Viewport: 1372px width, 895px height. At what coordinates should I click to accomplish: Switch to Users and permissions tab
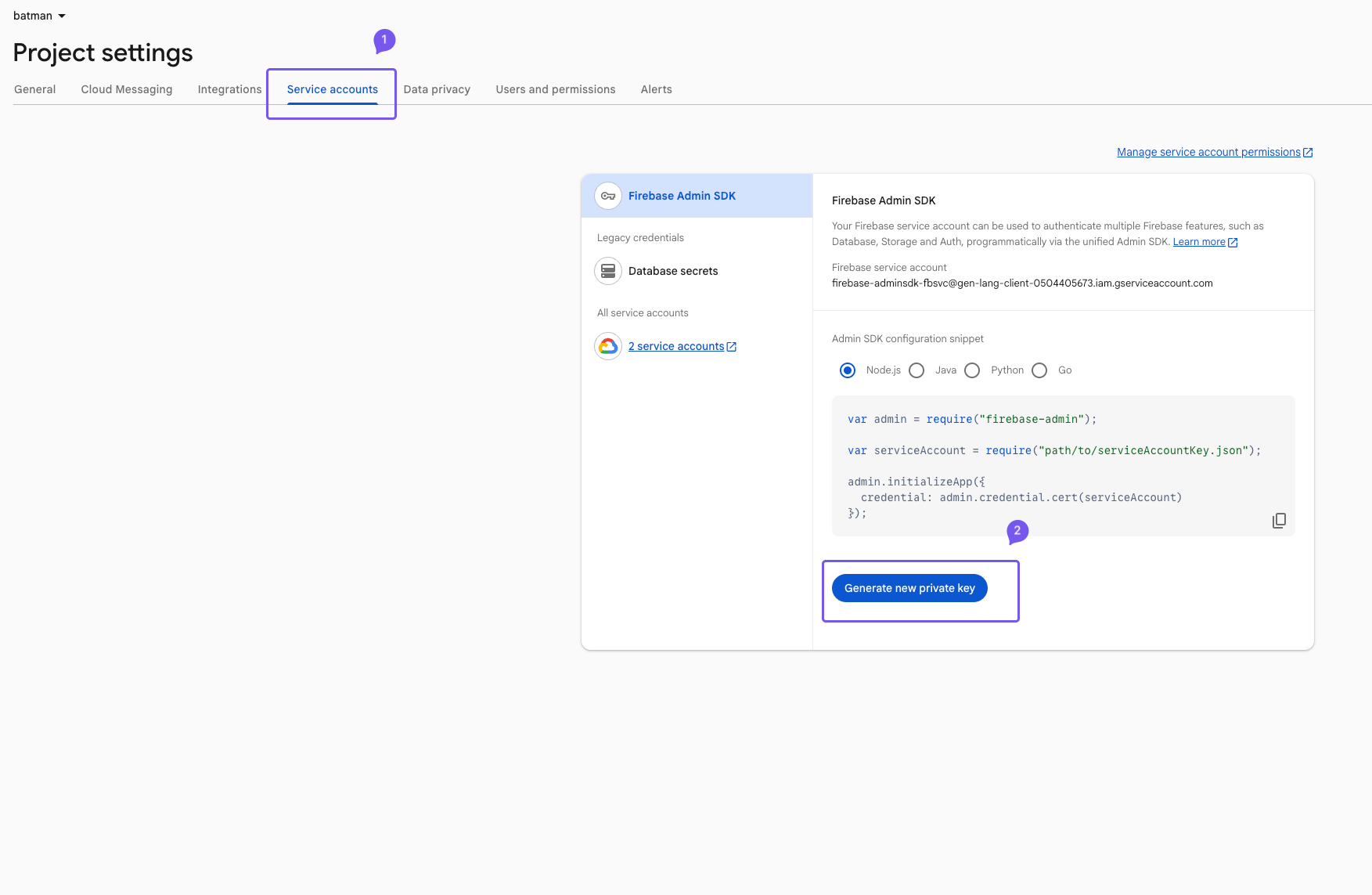point(556,89)
